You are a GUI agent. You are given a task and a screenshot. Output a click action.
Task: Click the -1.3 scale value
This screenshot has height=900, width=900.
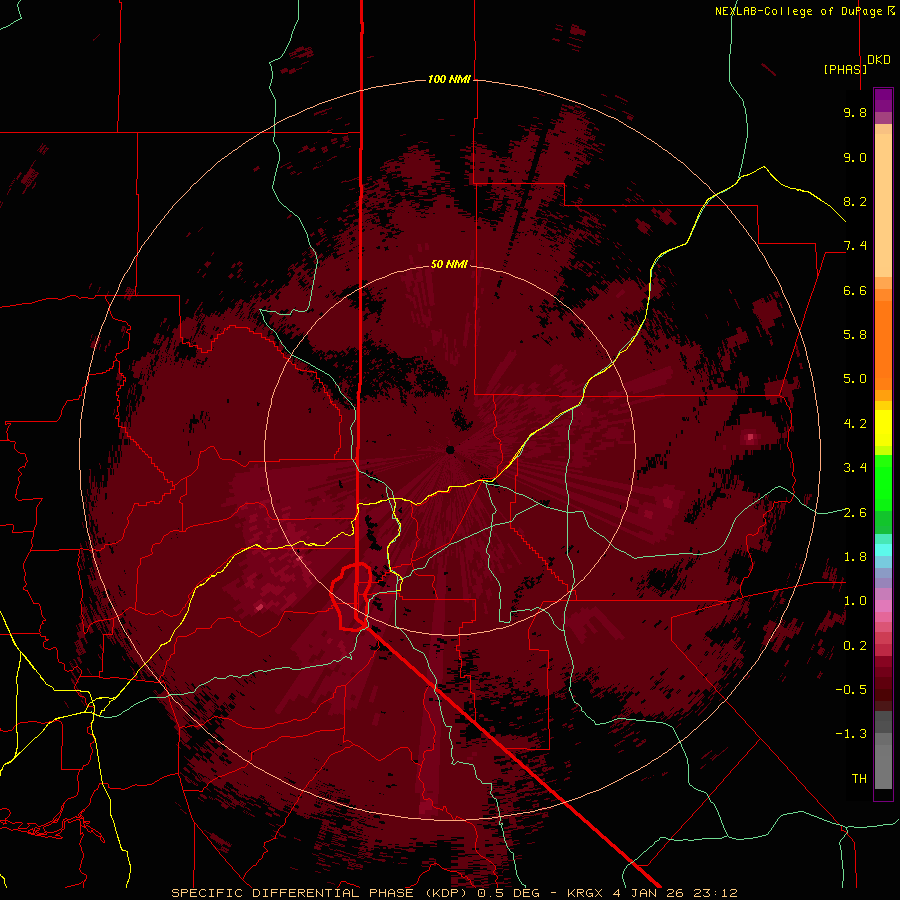point(851,734)
